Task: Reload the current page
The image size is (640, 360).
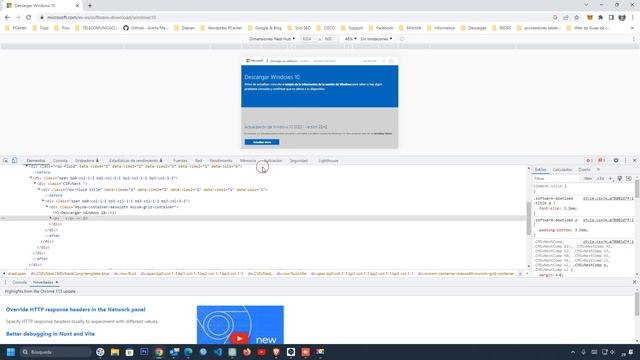Action: tap(29, 18)
